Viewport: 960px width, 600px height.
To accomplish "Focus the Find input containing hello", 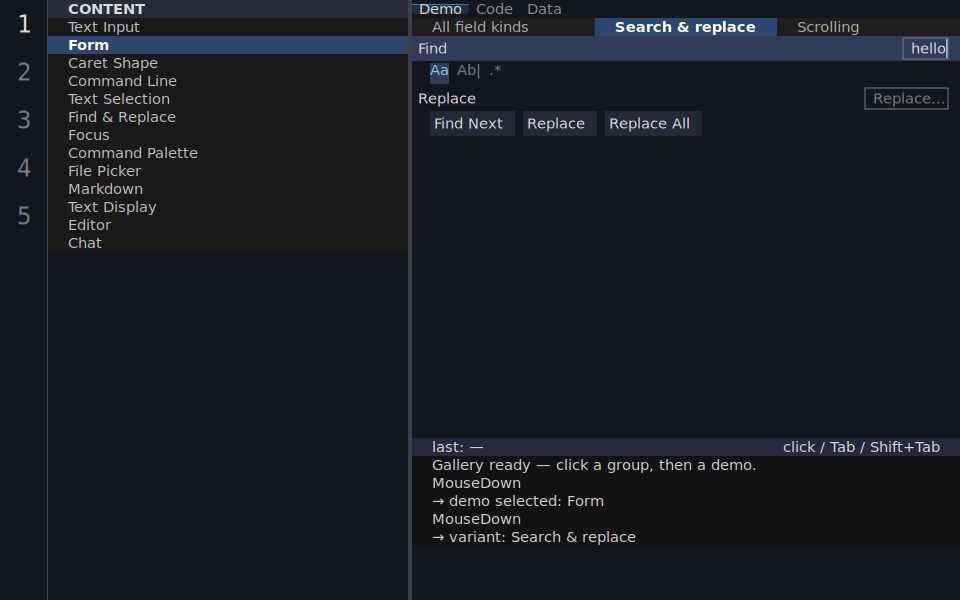I will point(926,48).
